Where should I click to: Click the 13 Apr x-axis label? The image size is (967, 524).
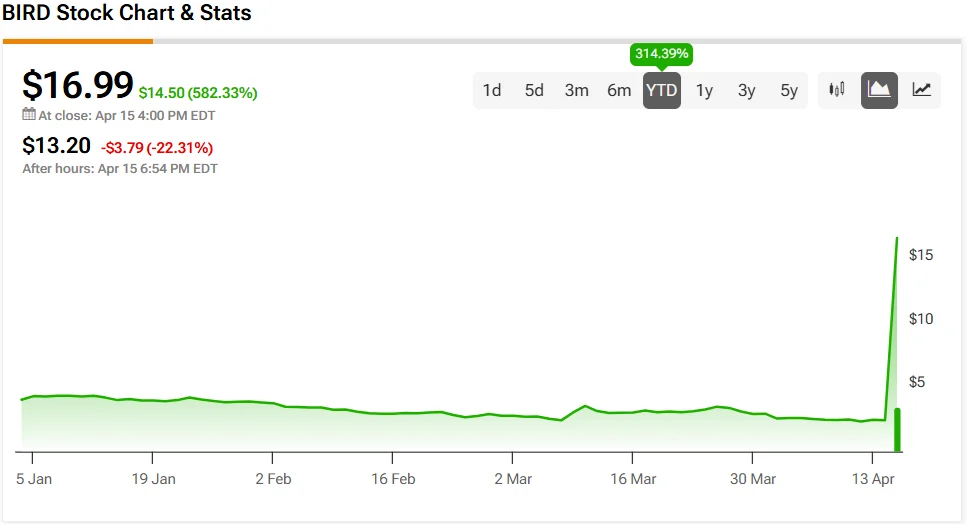[x=873, y=479]
